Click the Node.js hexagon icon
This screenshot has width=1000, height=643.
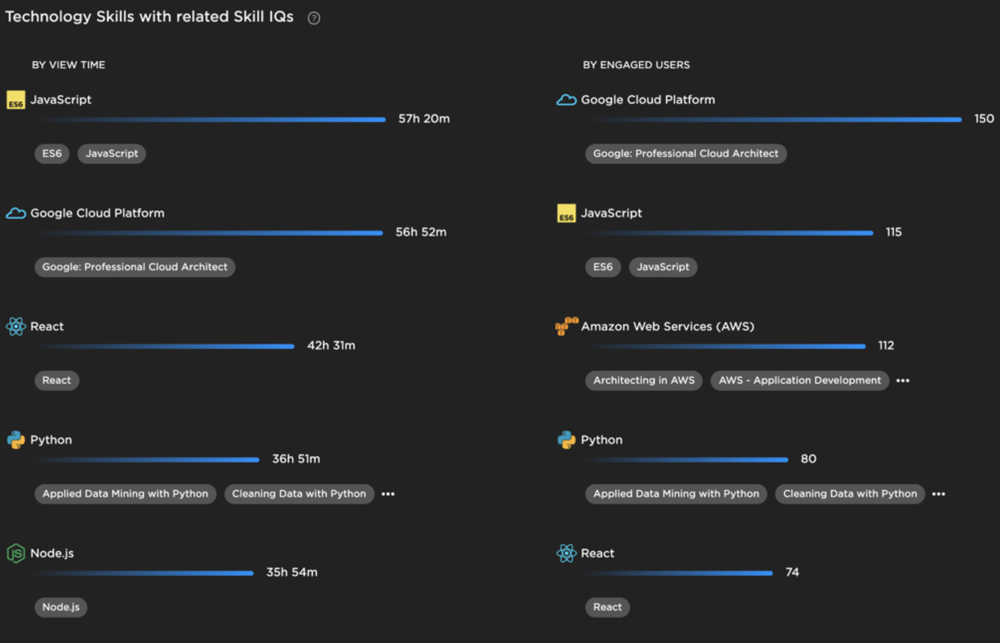click(x=15, y=553)
